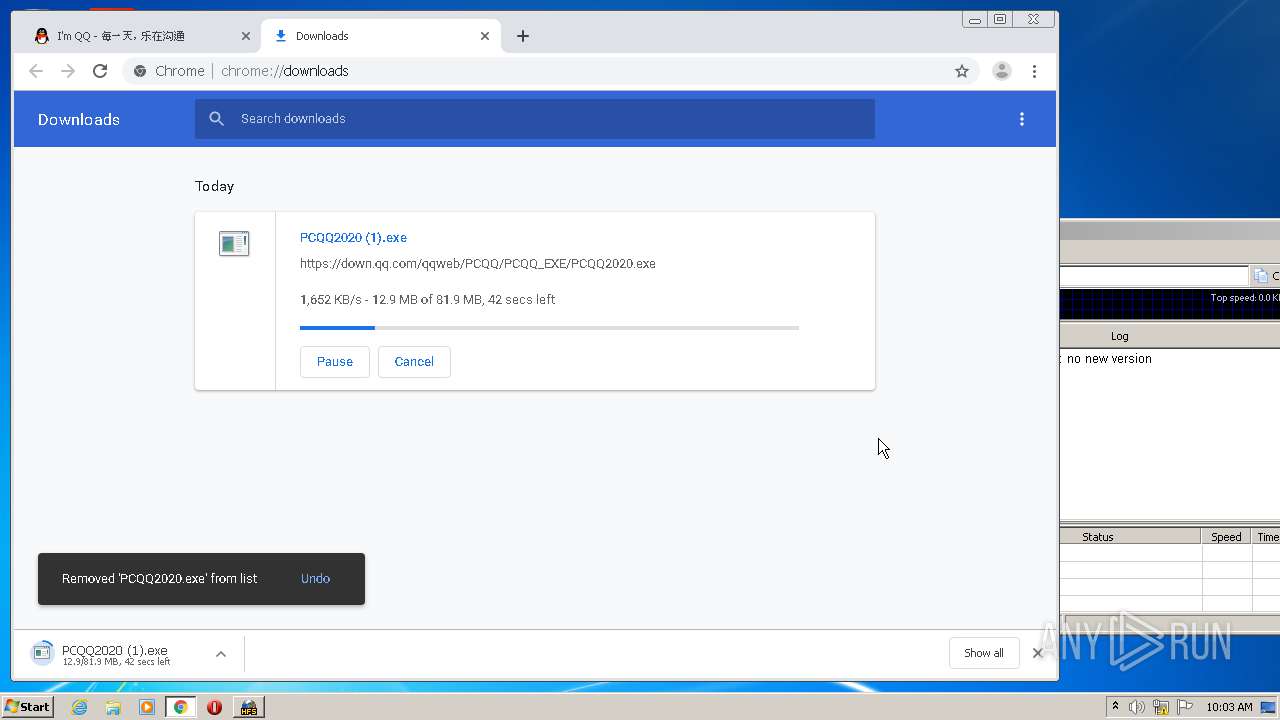Focus the Search downloads field

point(535,119)
